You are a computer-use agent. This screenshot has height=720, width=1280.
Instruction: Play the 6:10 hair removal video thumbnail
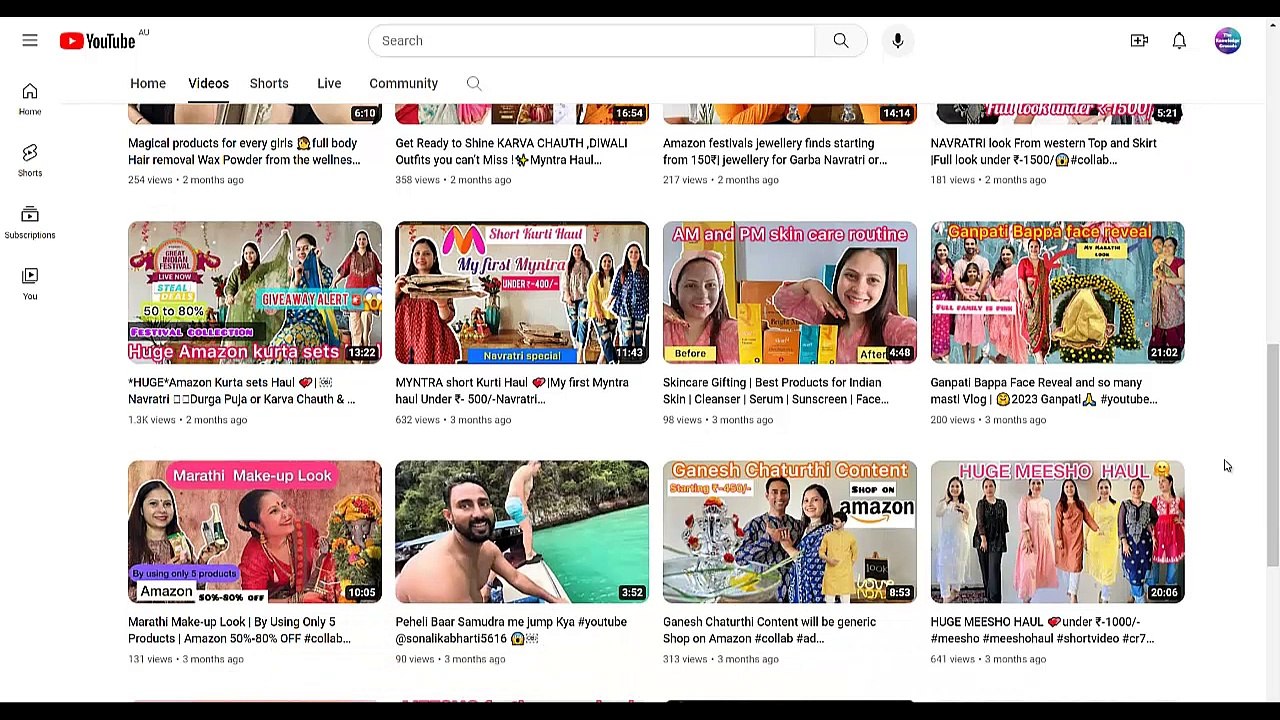pos(255,113)
